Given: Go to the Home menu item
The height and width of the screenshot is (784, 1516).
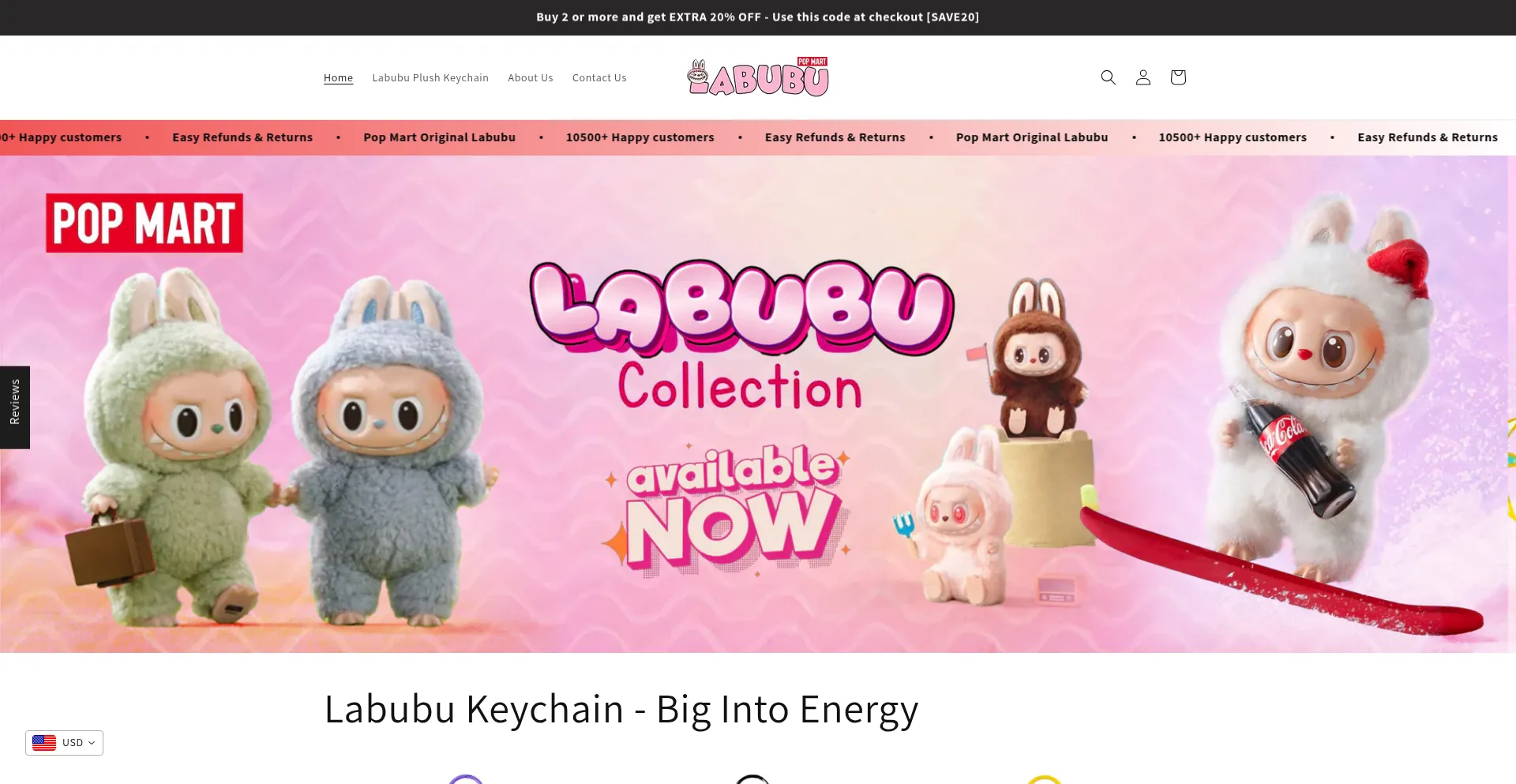Looking at the screenshot, I should coord(338,77).
